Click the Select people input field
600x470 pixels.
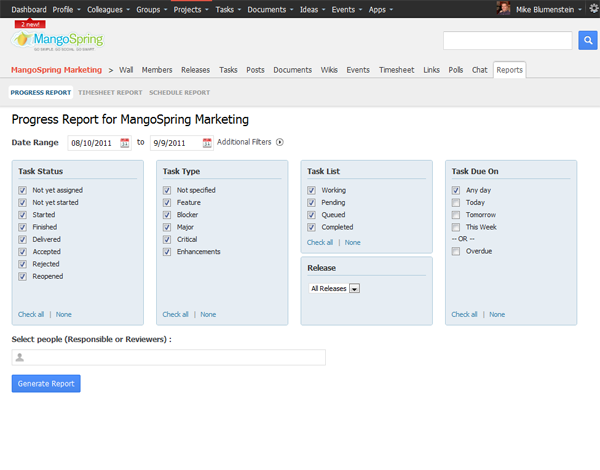pos(169,357)
